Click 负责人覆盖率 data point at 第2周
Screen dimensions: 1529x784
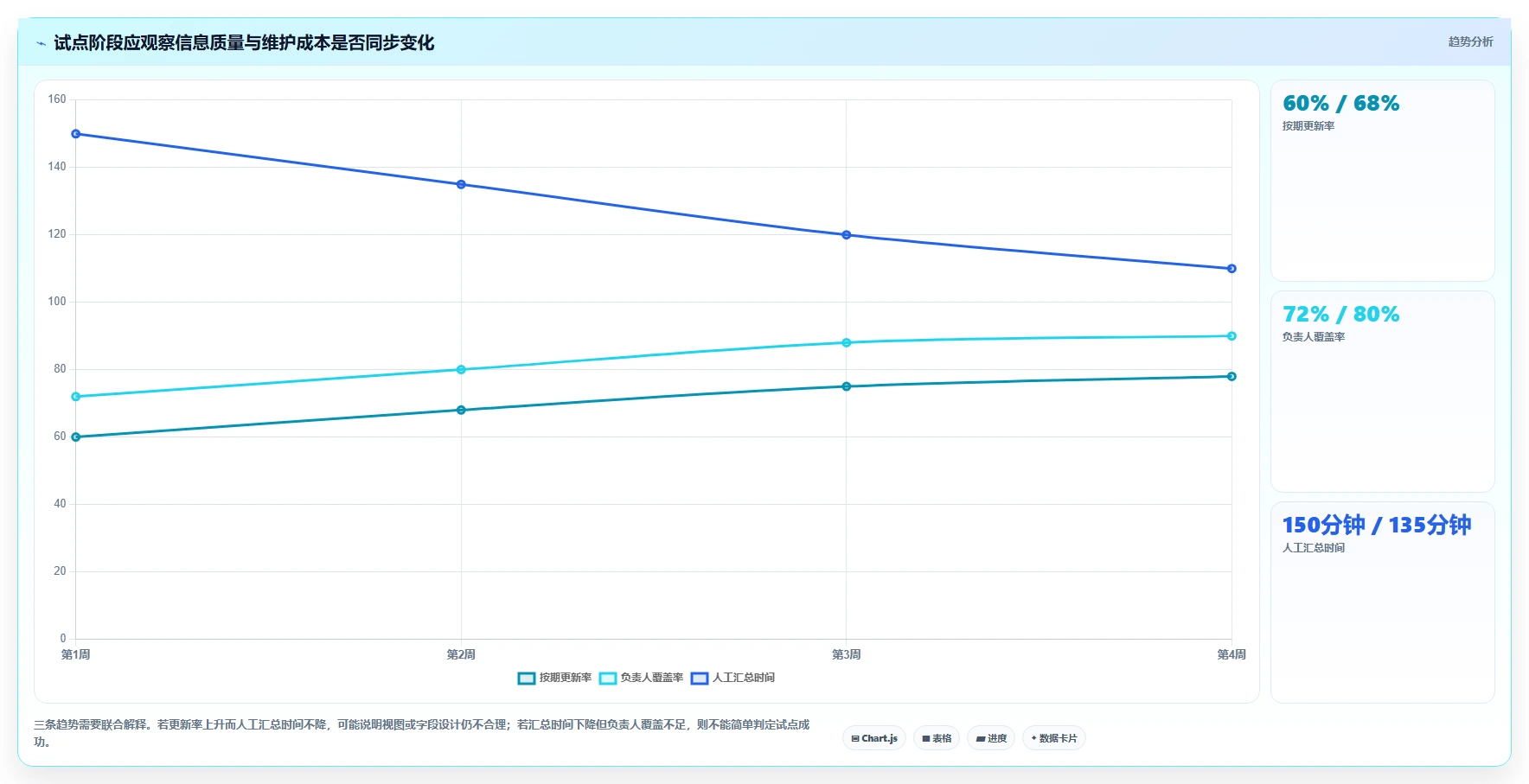click(x=461, y=370)
